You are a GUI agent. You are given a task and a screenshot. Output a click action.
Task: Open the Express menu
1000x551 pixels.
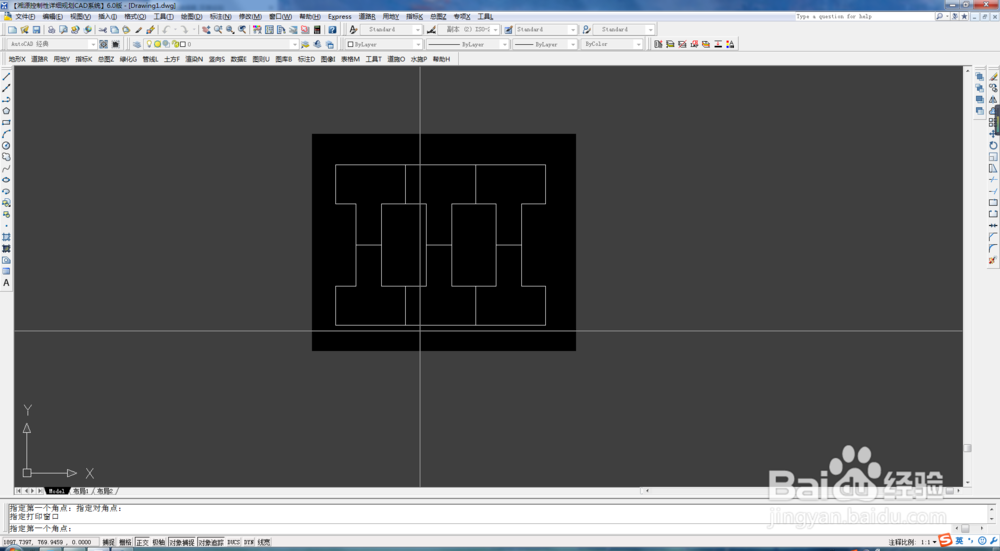coord(339,17)
